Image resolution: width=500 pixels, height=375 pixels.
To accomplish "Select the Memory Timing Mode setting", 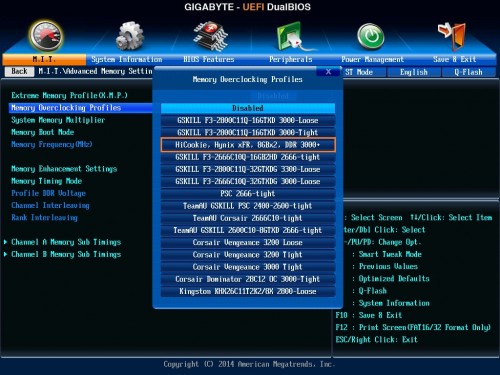I will click(46, 181).
